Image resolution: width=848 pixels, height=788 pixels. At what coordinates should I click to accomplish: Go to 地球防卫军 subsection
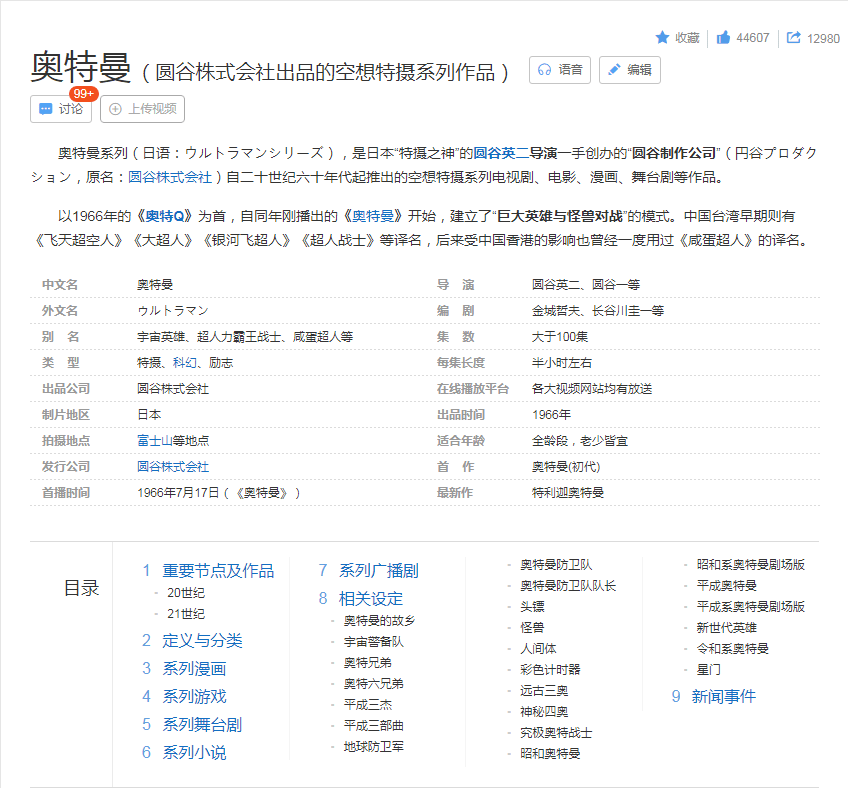pos(374,747)
